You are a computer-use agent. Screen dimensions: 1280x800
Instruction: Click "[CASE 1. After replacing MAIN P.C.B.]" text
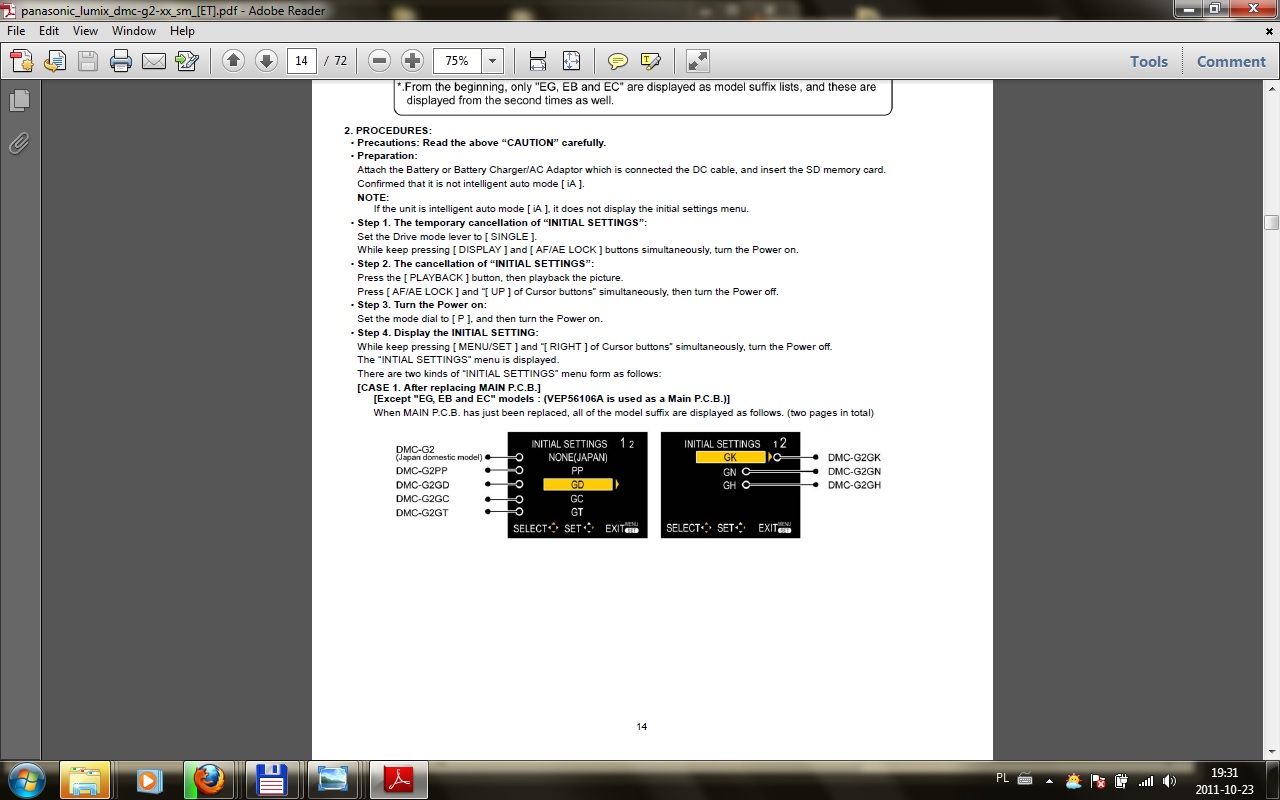[x=449, y=387]
